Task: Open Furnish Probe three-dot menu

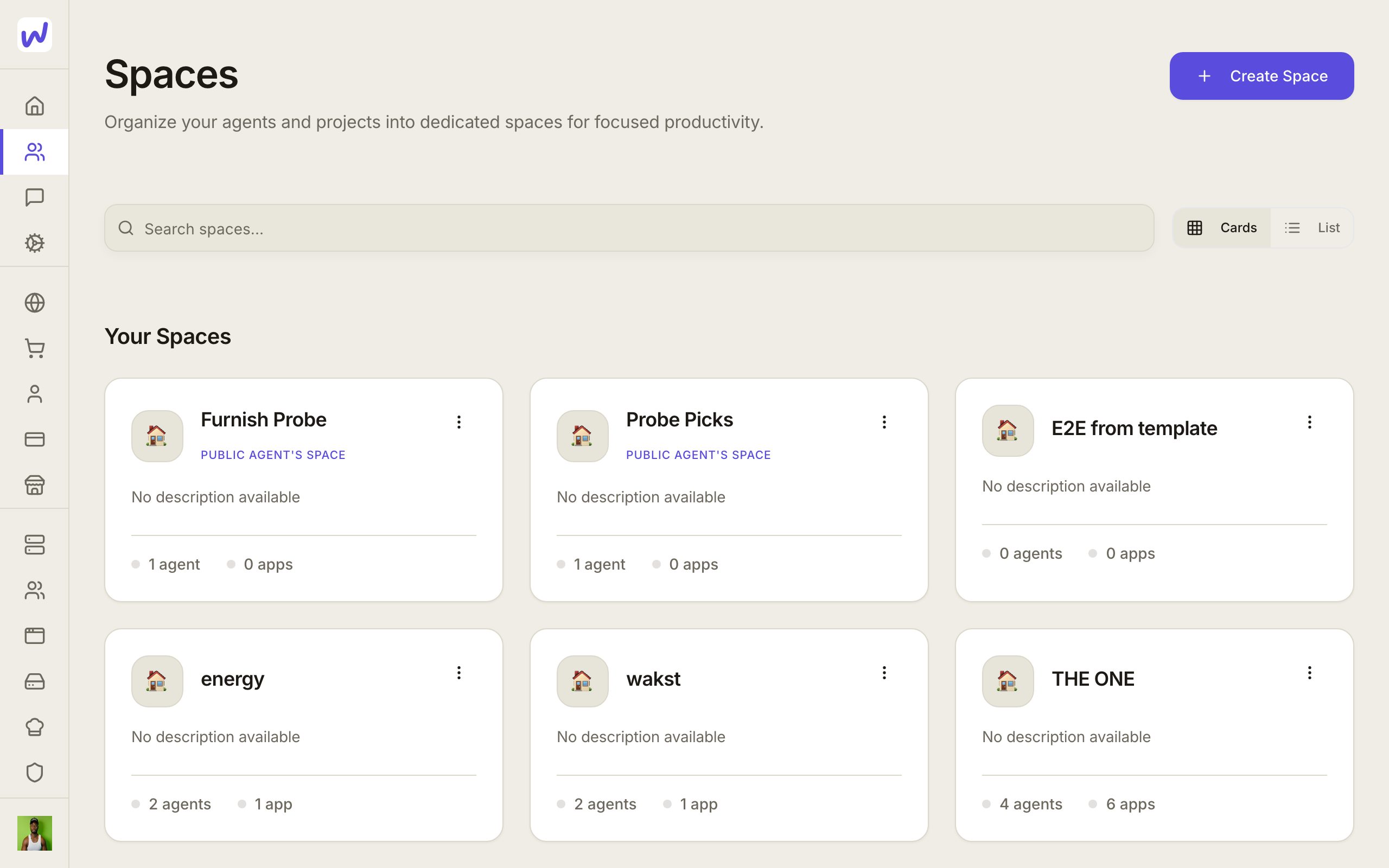Action: click(x=458, y=422)
